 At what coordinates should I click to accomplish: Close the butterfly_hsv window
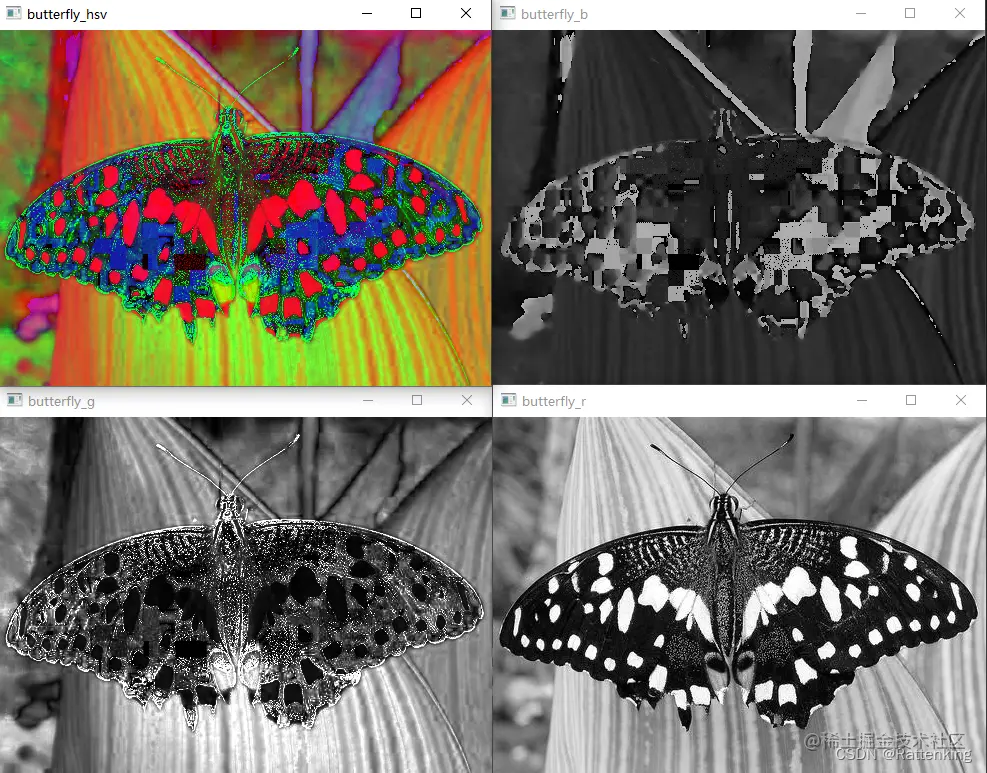click(466, 13)
